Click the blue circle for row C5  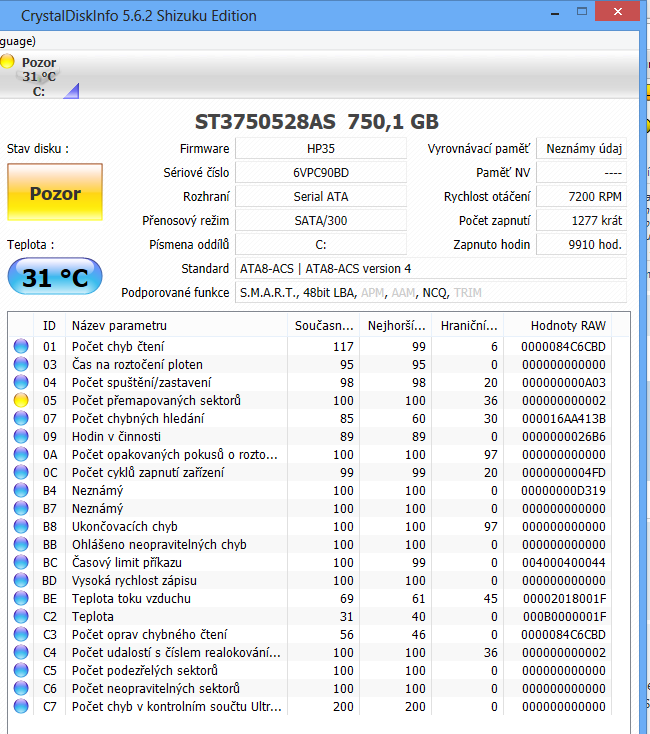21,671
